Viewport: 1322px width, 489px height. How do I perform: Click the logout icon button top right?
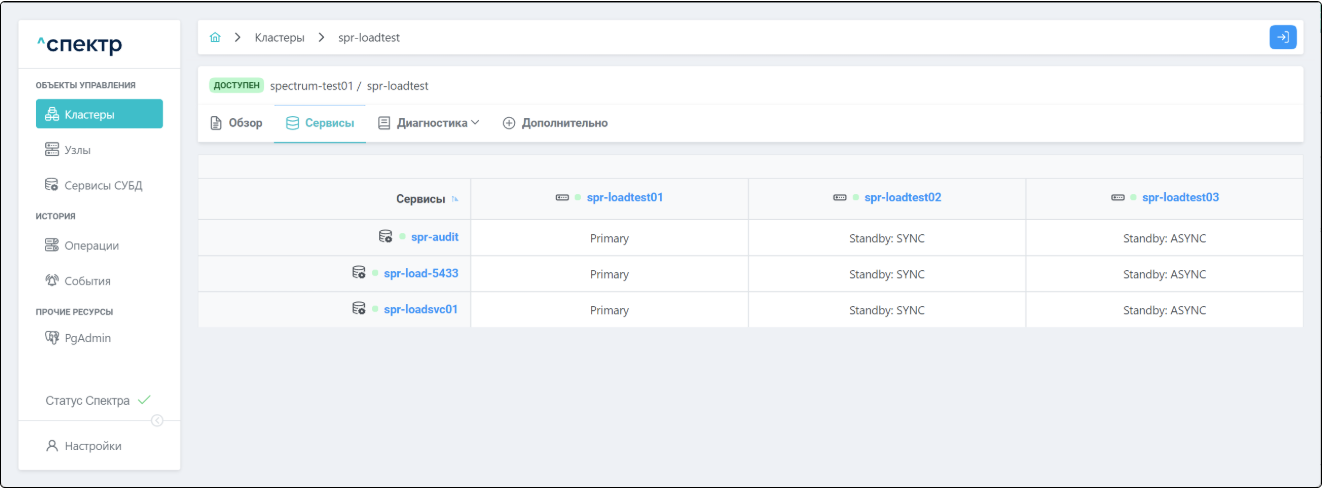click(x=1282, y=37)
